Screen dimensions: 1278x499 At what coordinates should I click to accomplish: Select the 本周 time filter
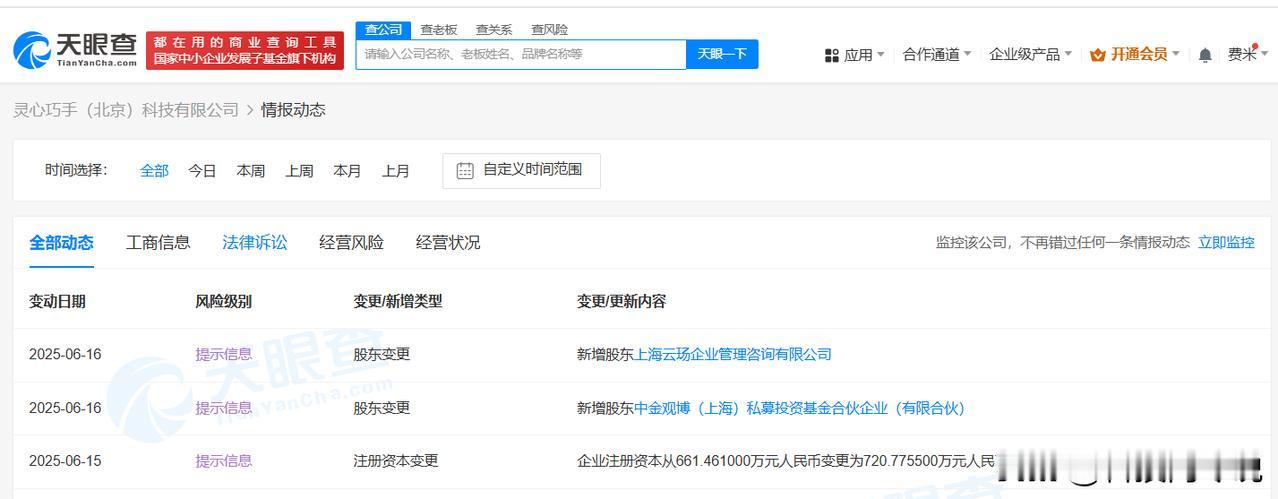[x=250, y=171]
